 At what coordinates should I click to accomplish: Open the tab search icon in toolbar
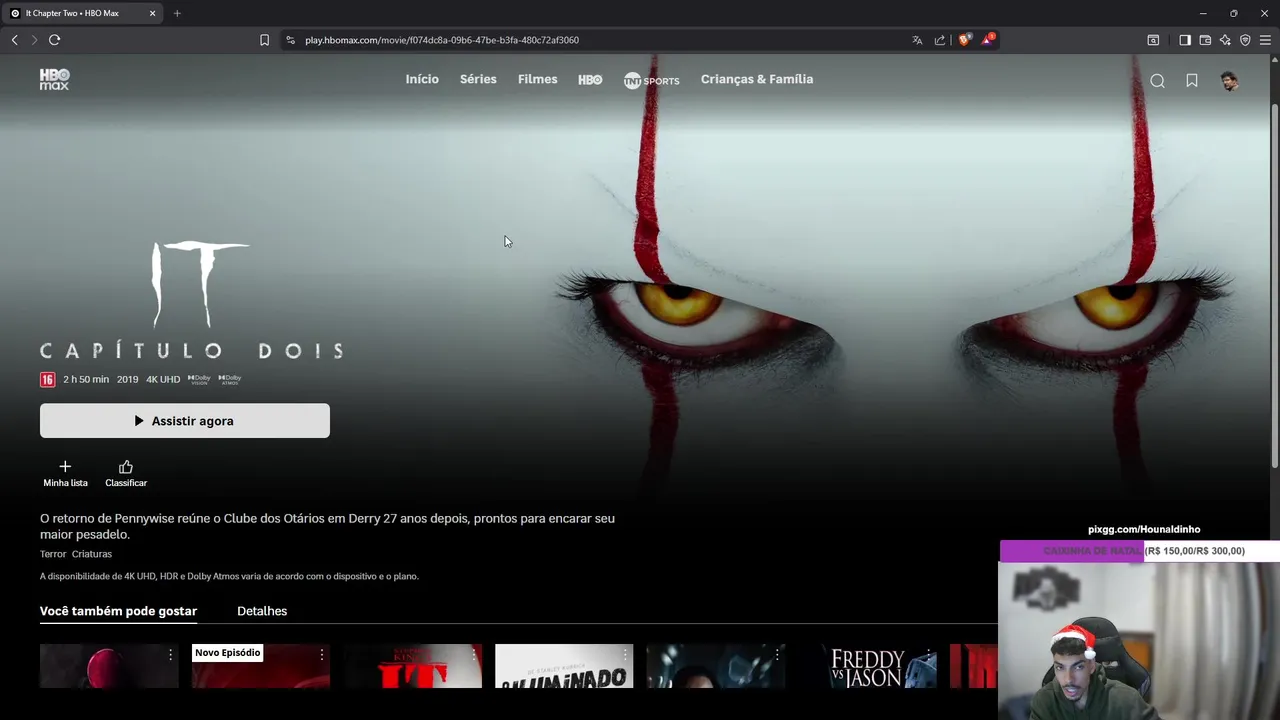pyautogui.click(x=1153, y=40)
